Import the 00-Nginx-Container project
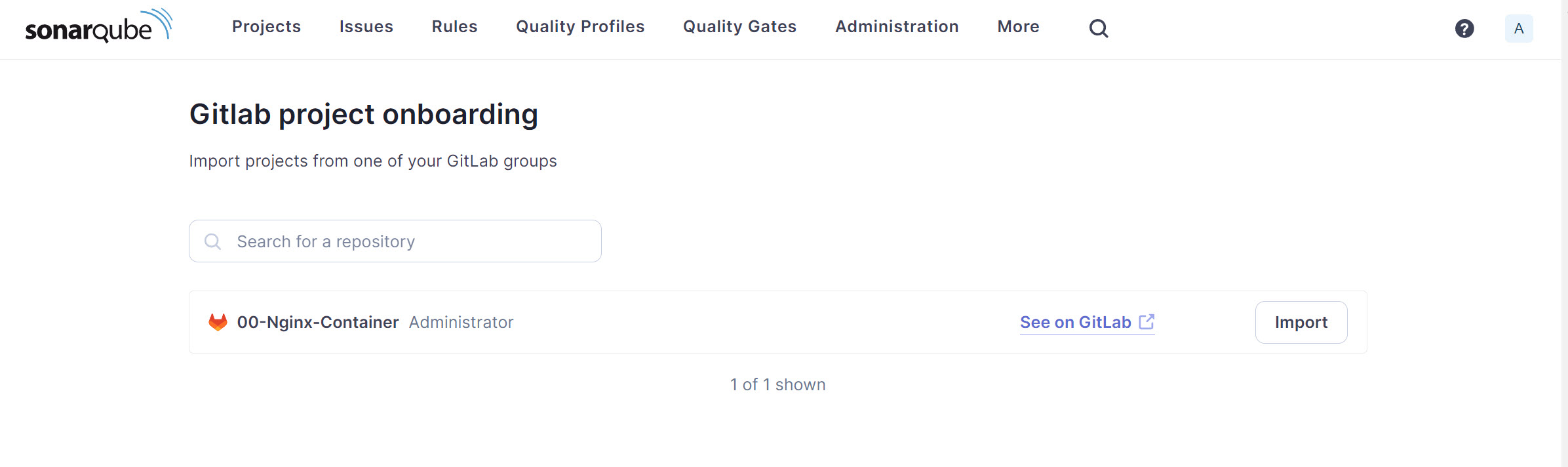The height and width of the screenshot is (467, 1568). 1301,322
